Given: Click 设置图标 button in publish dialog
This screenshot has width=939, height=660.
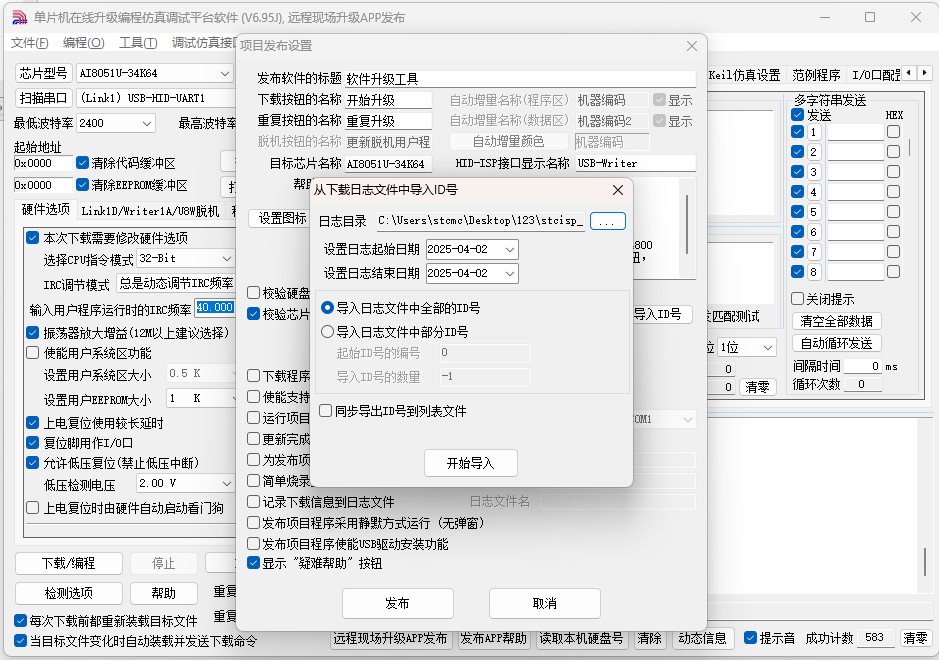Looking at the screenshot, I should (279, 218).
